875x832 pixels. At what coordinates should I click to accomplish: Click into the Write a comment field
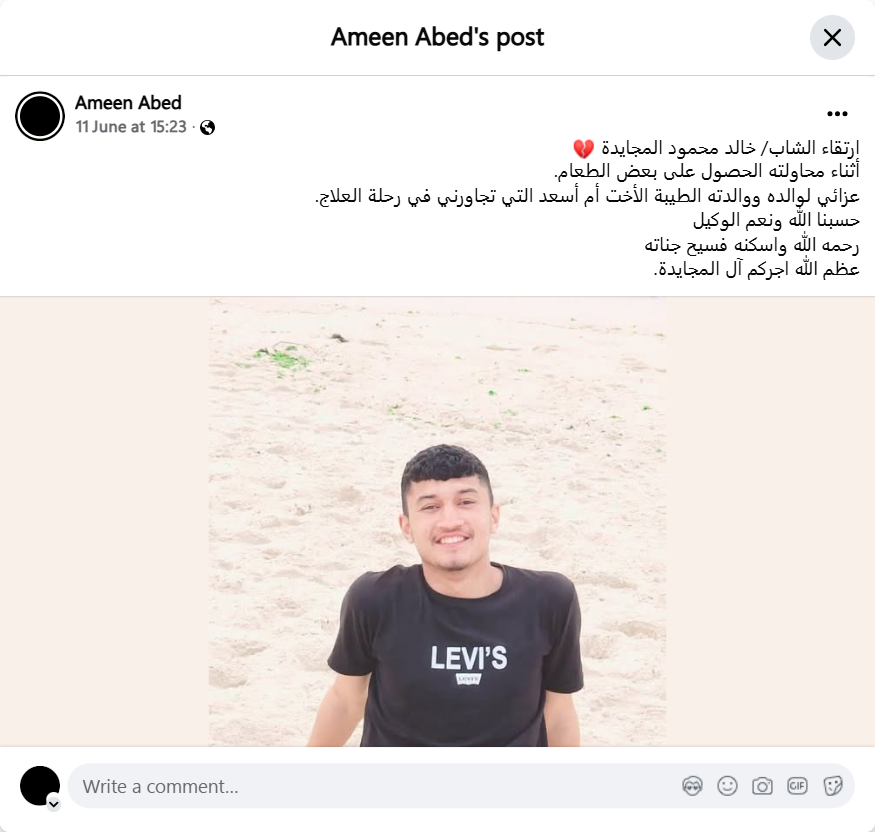(x=379, y=786)
